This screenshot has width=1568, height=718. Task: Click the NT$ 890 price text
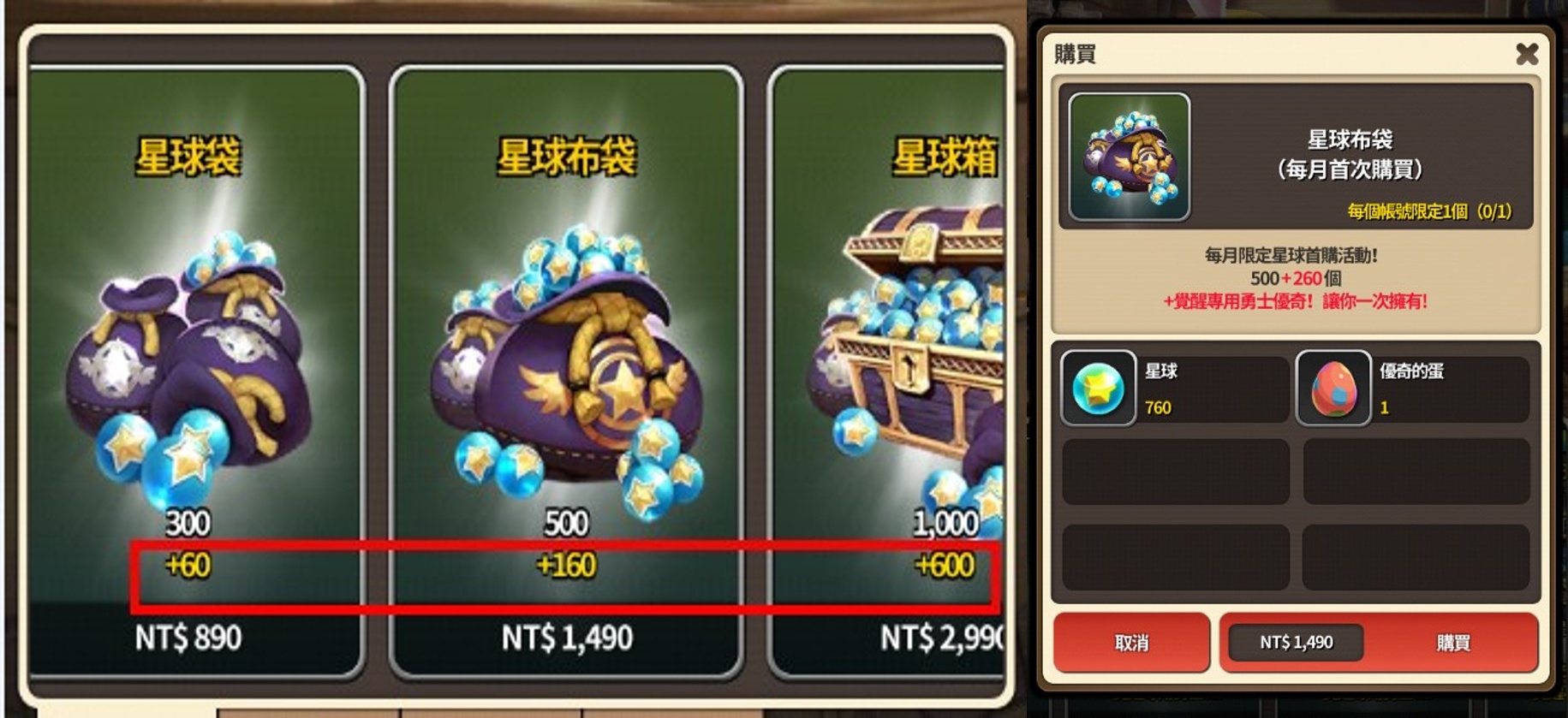point(188,638)
